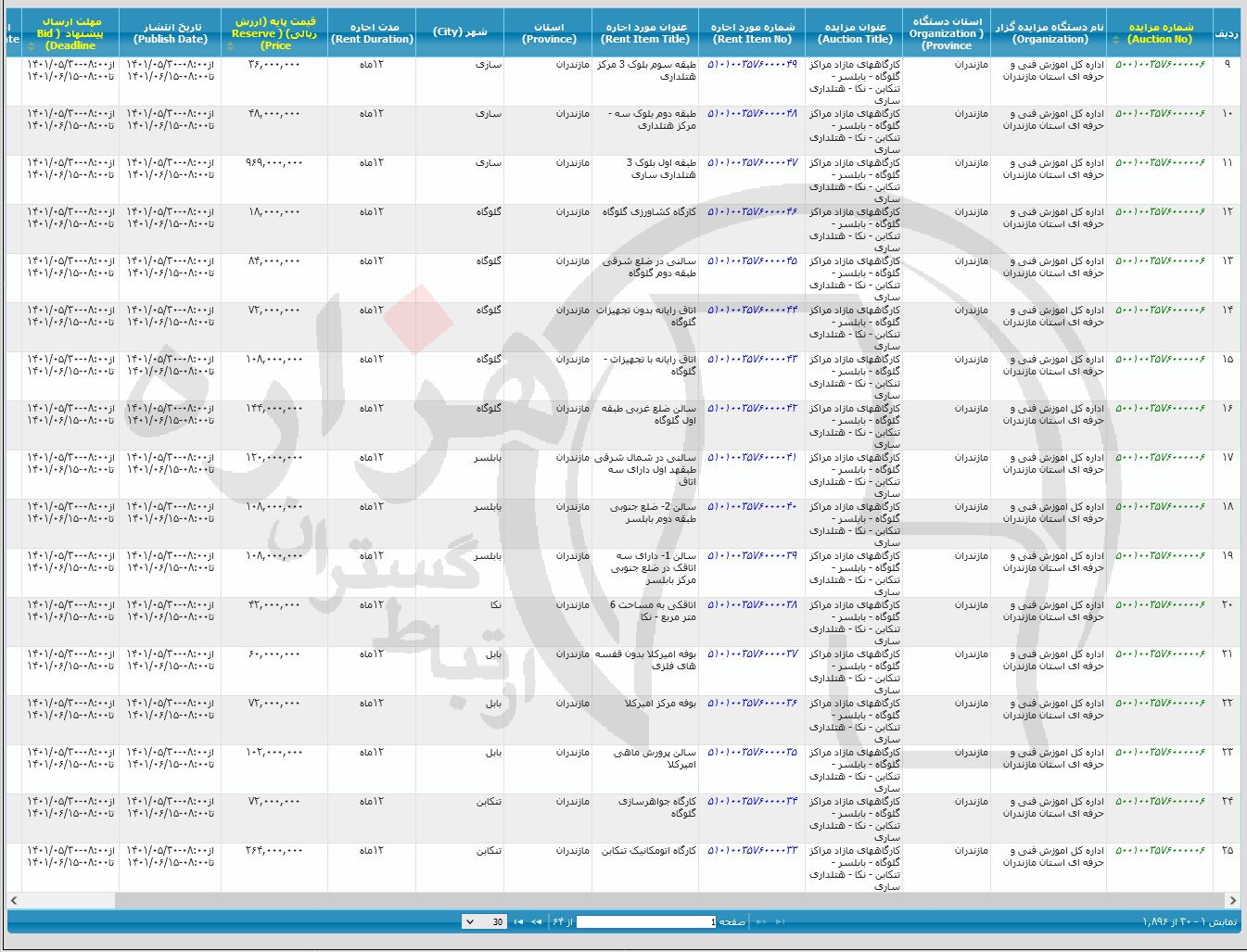This screenshot has width=1247, height=952.
Task: Open rent item number link ending ۳۹
Action: (752, 556)
